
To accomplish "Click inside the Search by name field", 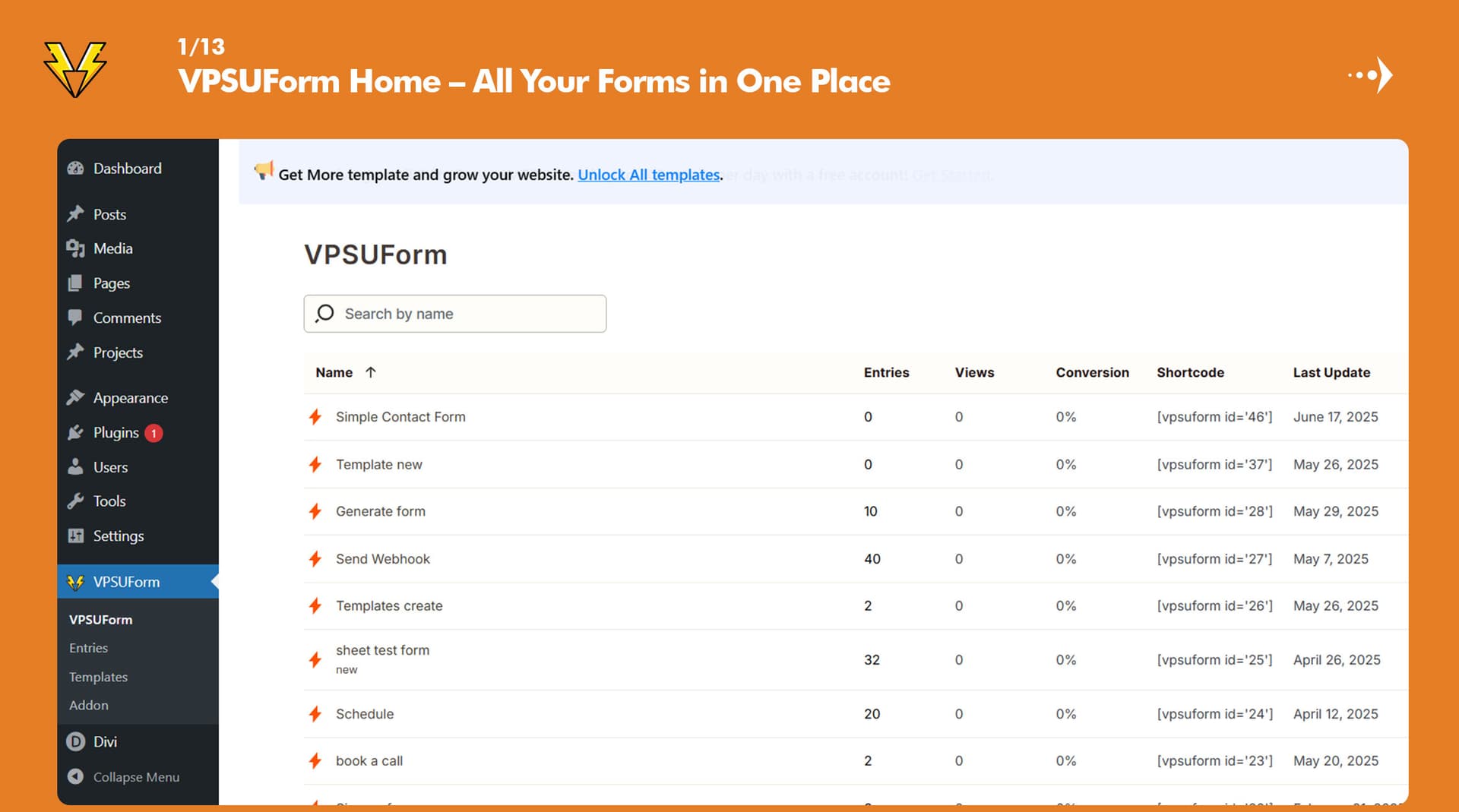I will [x=456, y=313].
